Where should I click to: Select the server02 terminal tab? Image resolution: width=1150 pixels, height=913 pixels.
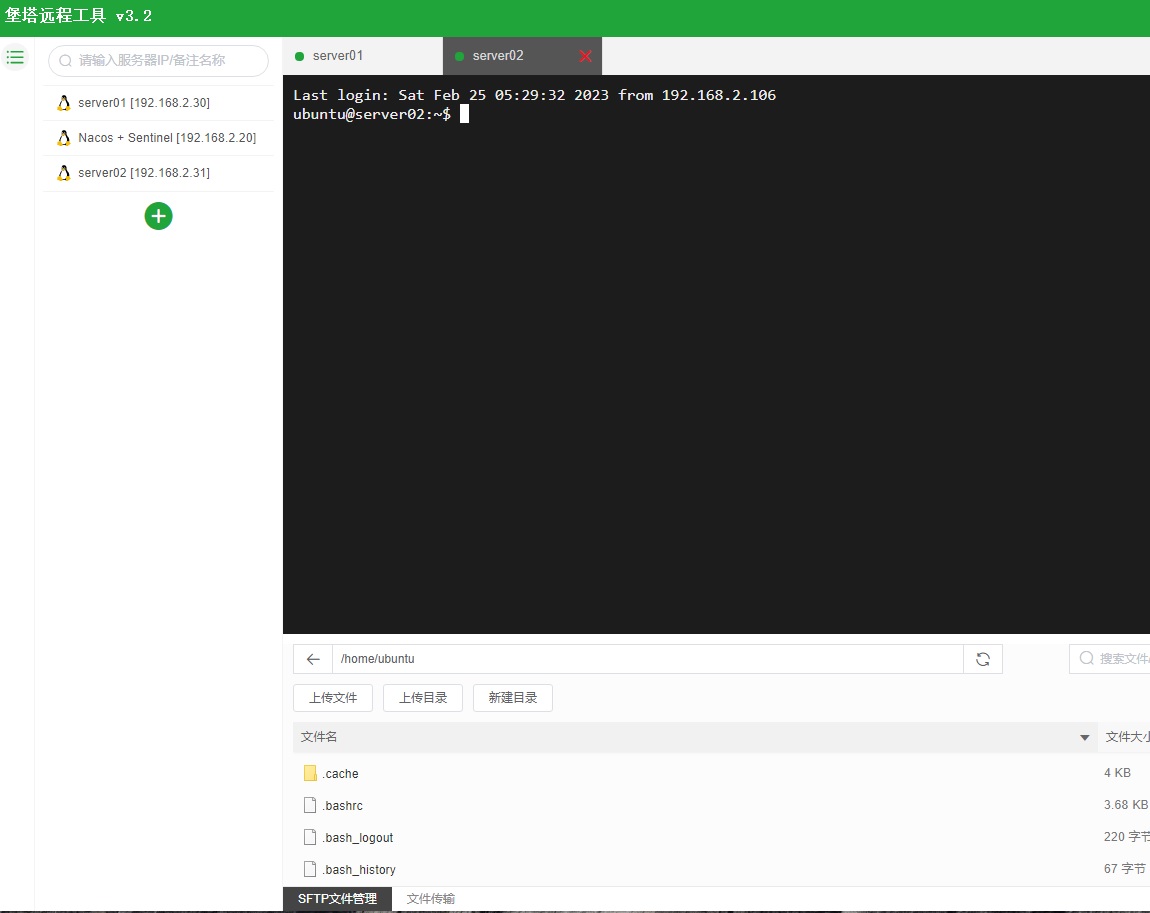[x=498, y=56]
